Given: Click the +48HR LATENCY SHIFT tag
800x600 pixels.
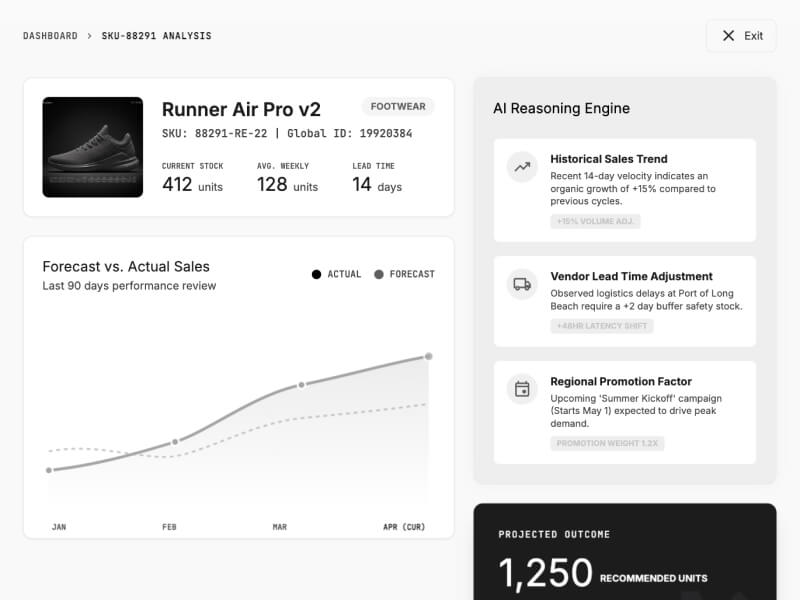Looking at the screenshot, I should 602,326.
